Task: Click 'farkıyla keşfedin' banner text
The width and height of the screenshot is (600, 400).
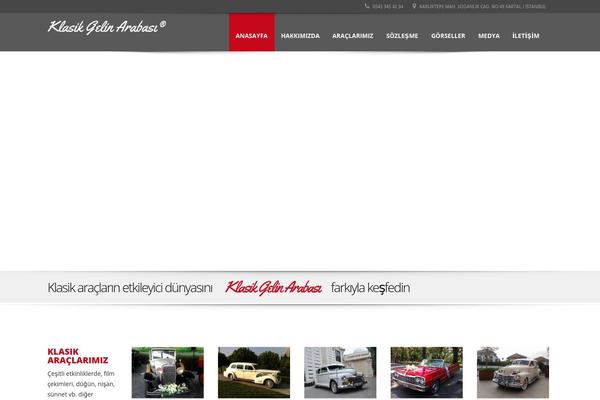Action: tap(370, 288)
